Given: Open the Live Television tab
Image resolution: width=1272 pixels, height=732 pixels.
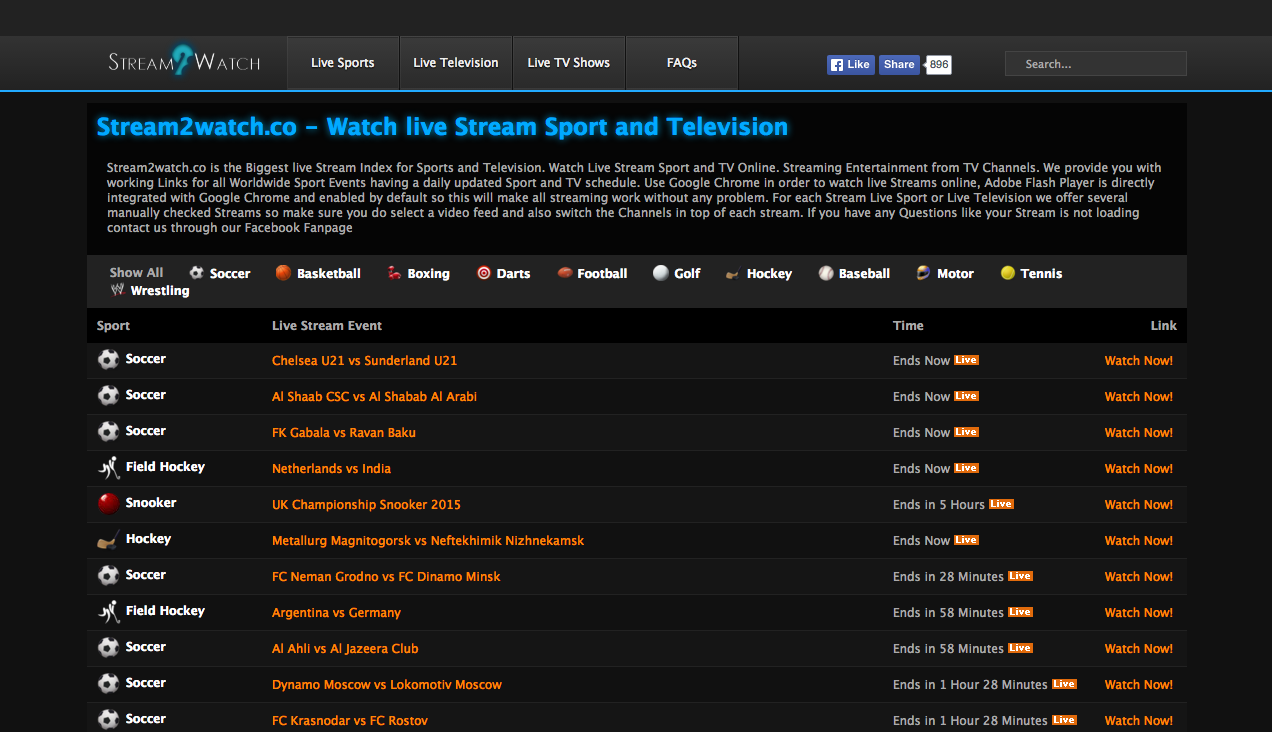Looking at the screenshot, I should [x=455, y=63].
